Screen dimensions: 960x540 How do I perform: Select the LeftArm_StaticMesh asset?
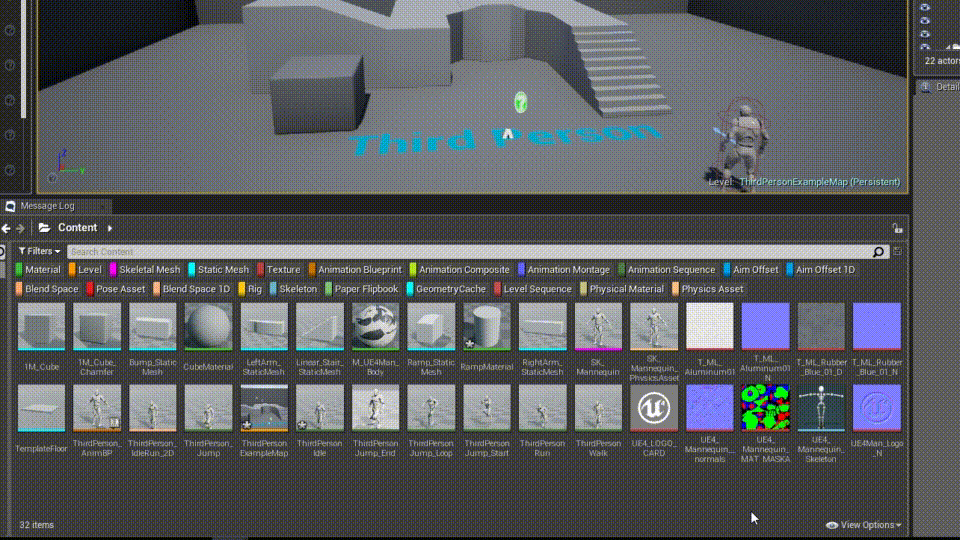point(264,339)
